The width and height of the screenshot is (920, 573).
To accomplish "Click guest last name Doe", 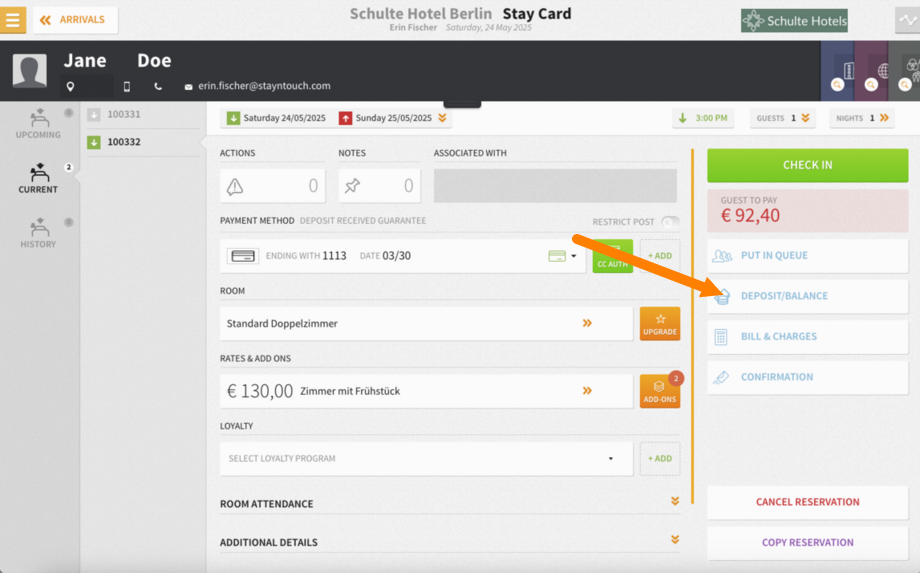I will click(154, 60).
